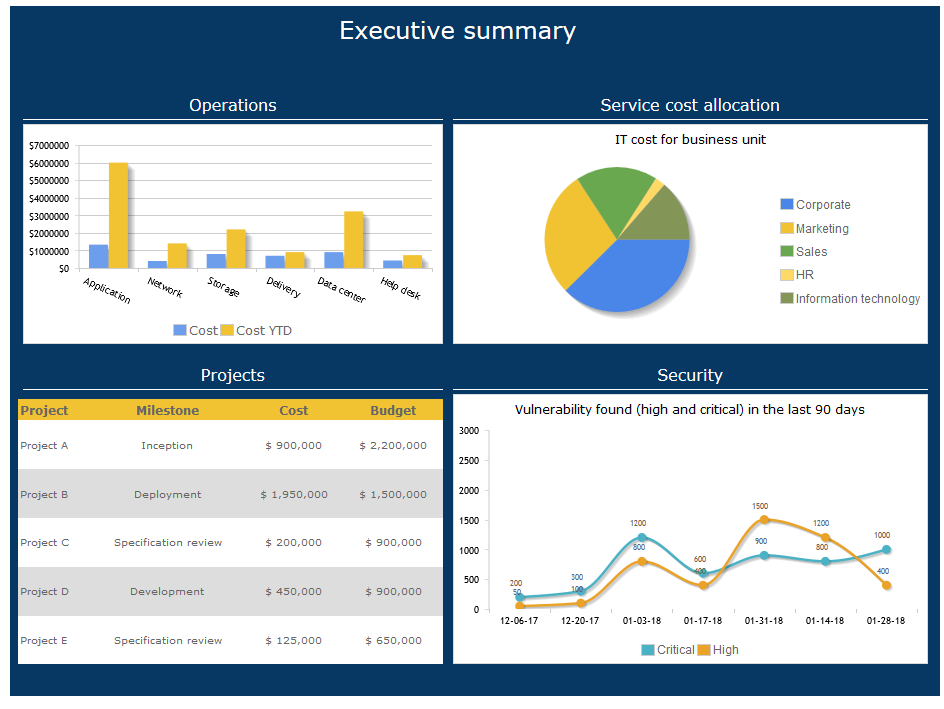Click the Critical data point at 01-03-18
The image size is (944, 709).
click(x=642, y=537)
